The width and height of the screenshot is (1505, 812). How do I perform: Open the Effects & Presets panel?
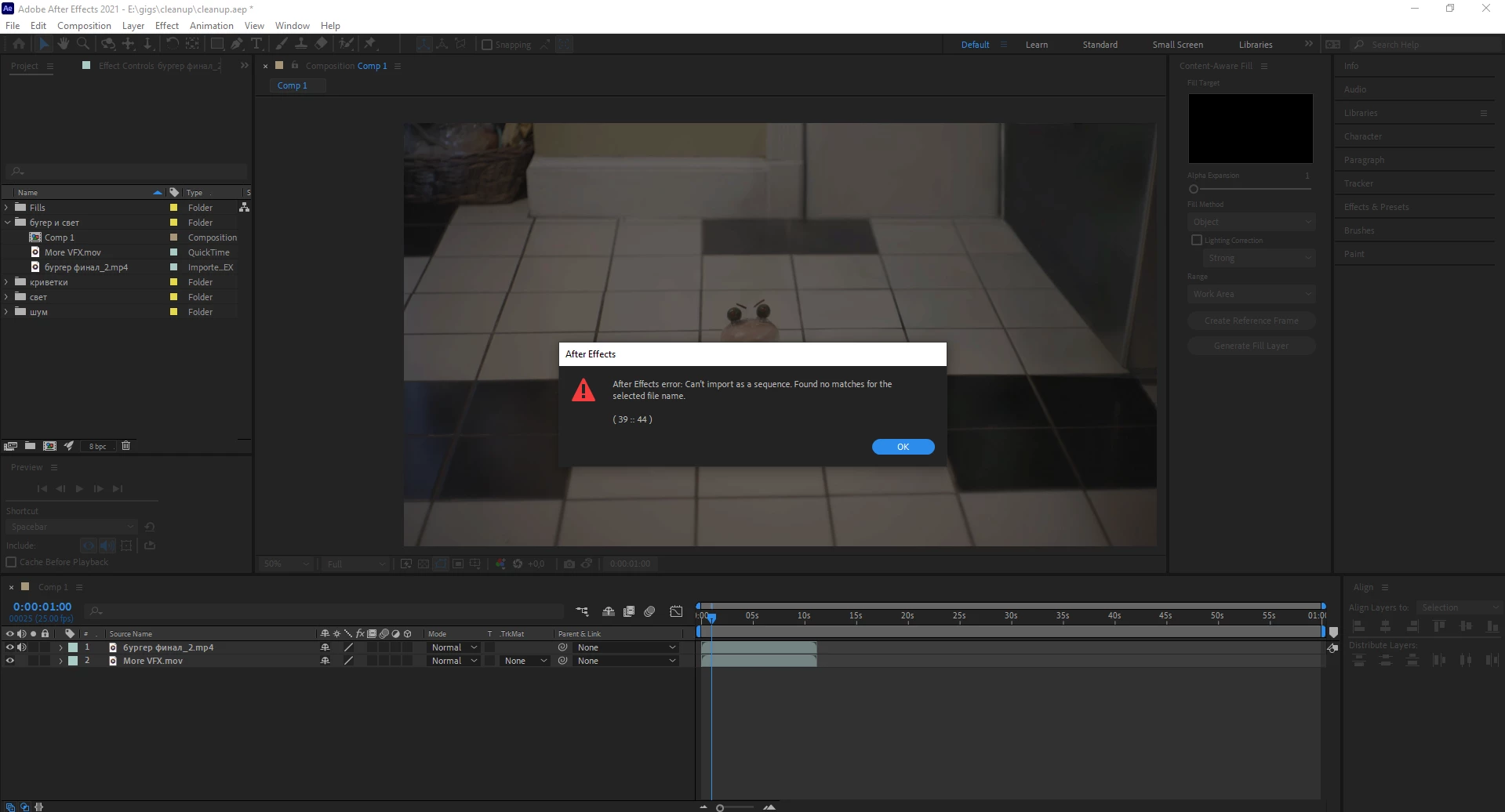click(1376, 207)
